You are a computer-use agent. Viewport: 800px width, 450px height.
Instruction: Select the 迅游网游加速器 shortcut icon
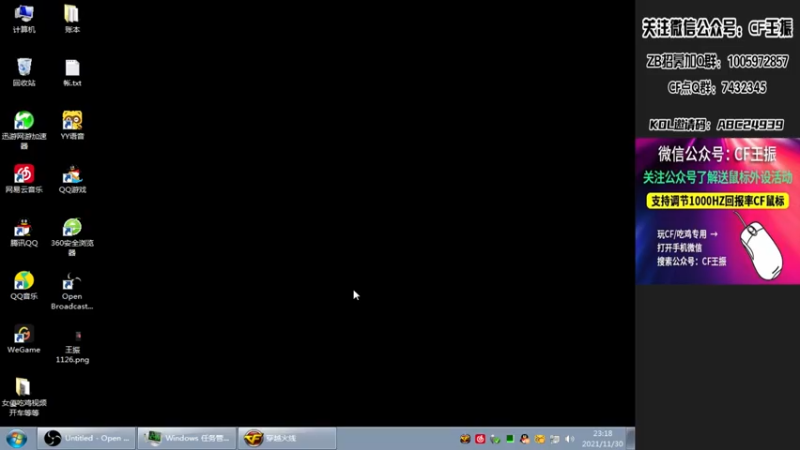[x=24, y=130]
